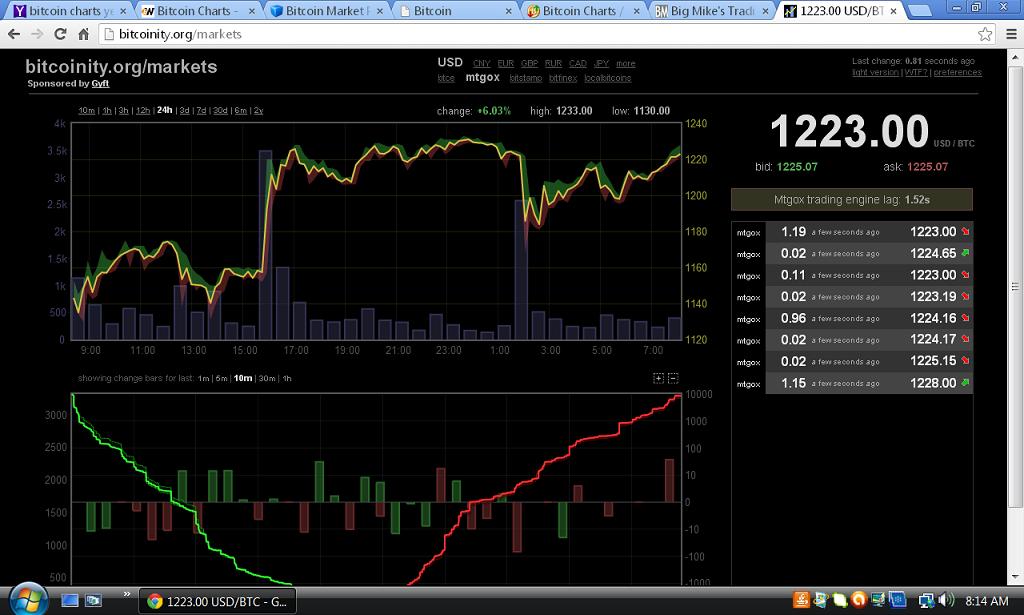Select the CNY currency link
1024x615 pixels.
pyautogui.click(x=481, y=63)
